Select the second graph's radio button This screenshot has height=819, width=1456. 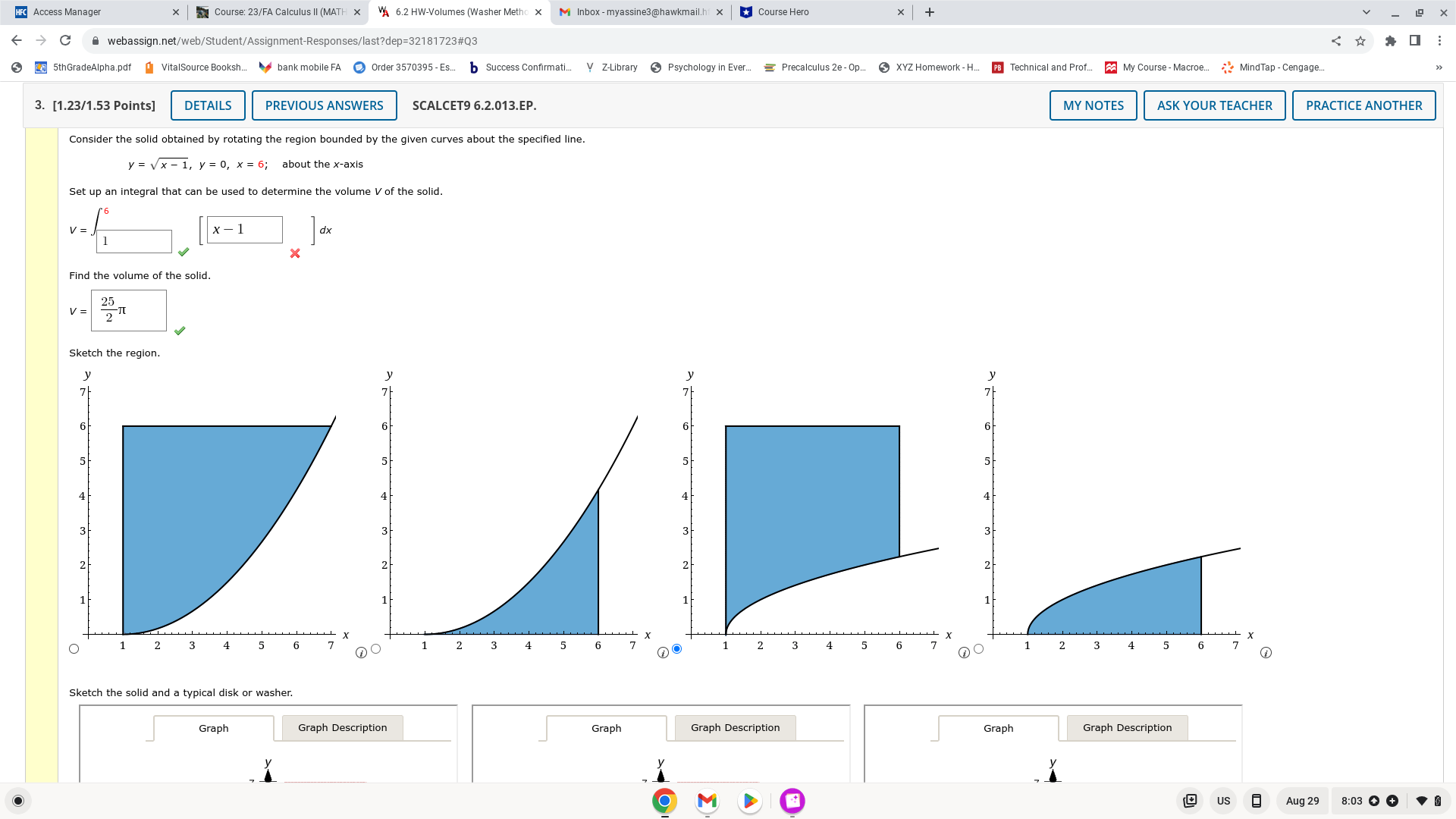point(376,649)
